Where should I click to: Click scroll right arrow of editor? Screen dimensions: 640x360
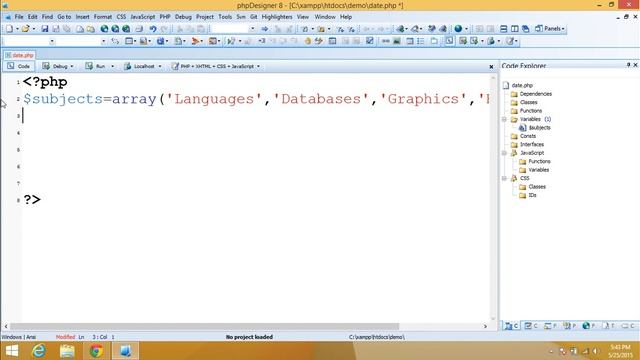[x=485, y=327]
